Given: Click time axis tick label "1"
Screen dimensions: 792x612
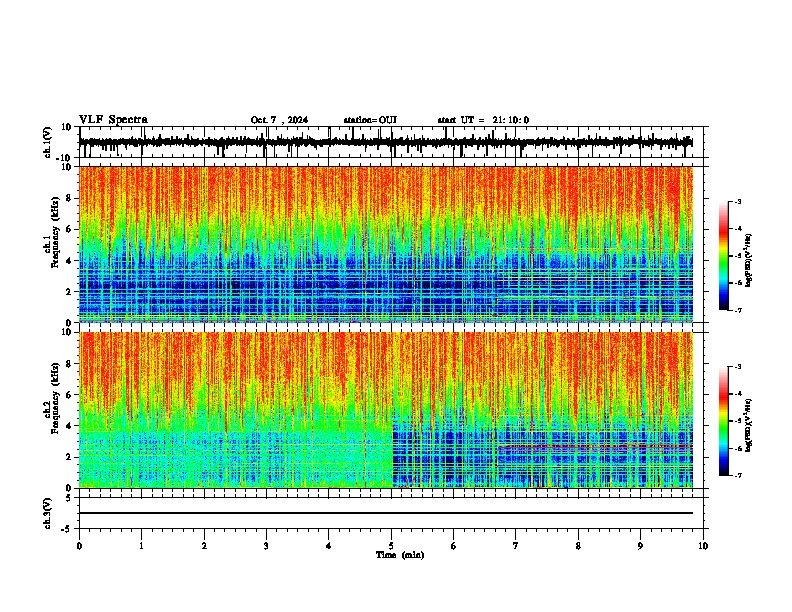Looking at the screenshot, I should [141, 546].
